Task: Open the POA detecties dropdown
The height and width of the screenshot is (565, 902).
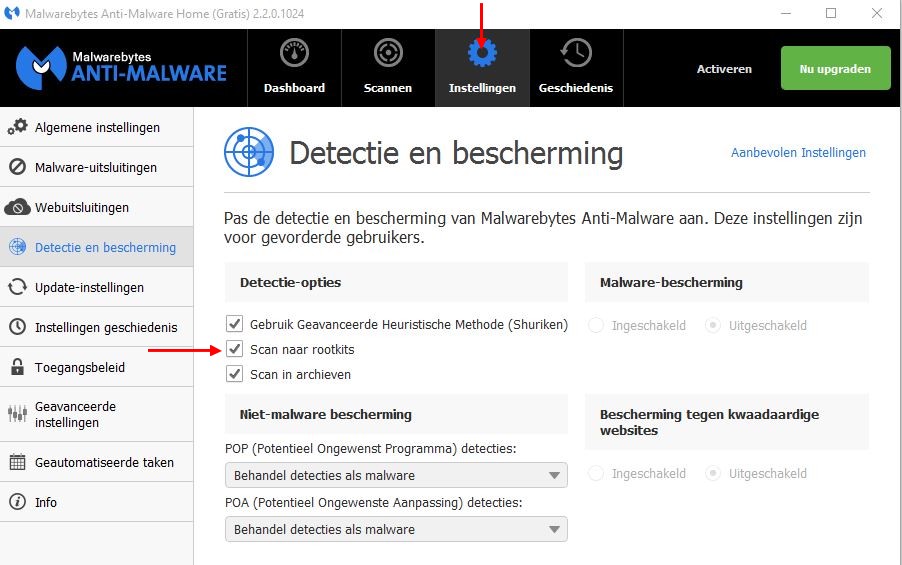Action: (x=396, y=529)
